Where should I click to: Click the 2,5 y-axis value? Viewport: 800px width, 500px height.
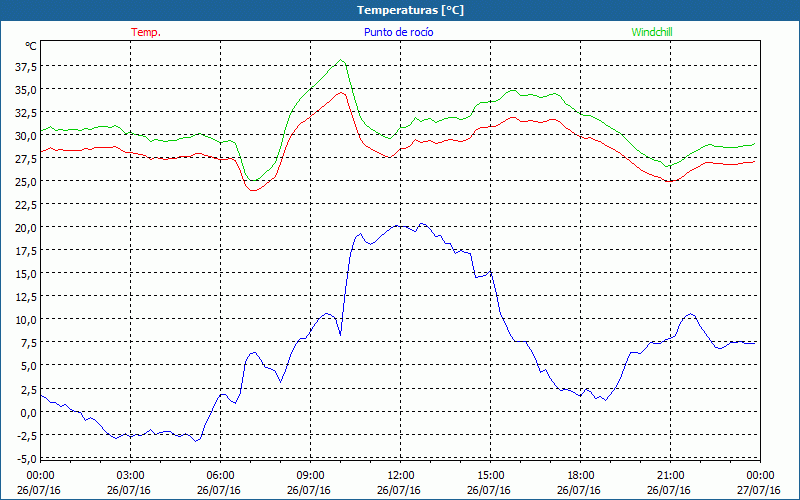(x=29, y=389)
